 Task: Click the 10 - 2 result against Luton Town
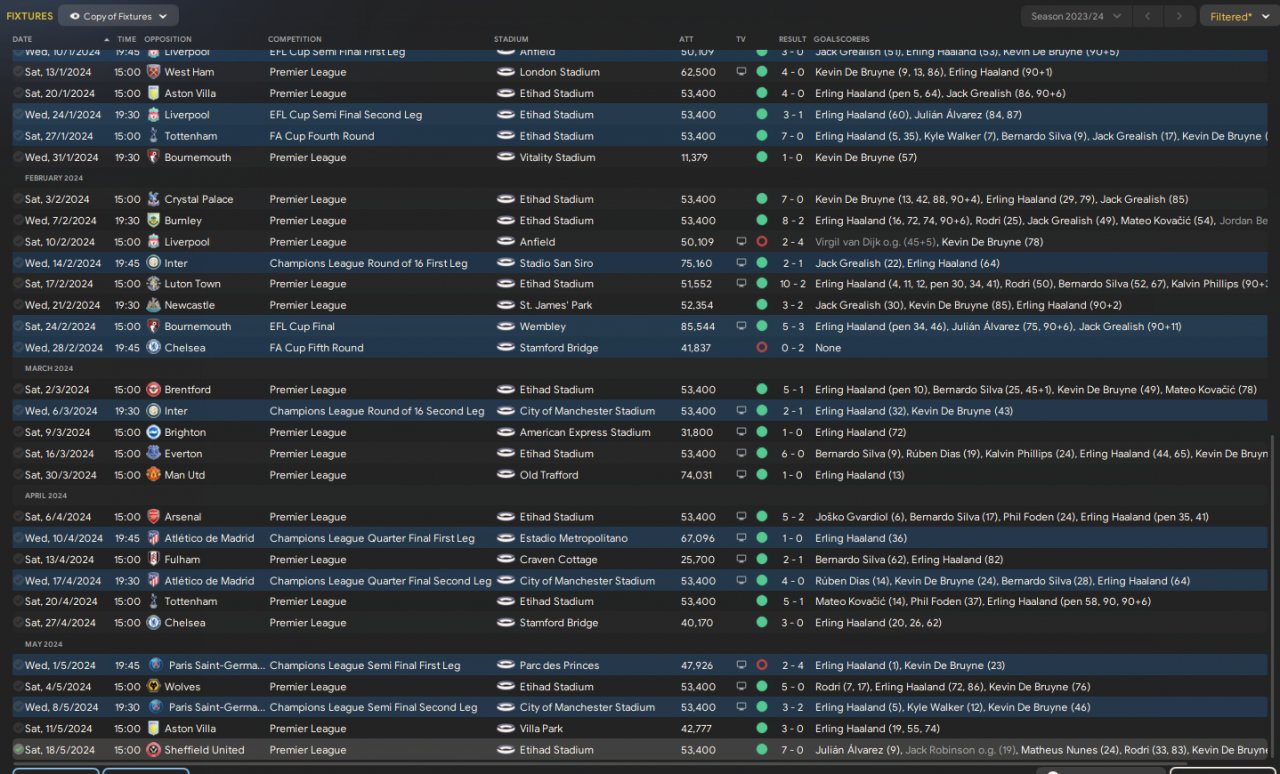click(x=794, y=284)
